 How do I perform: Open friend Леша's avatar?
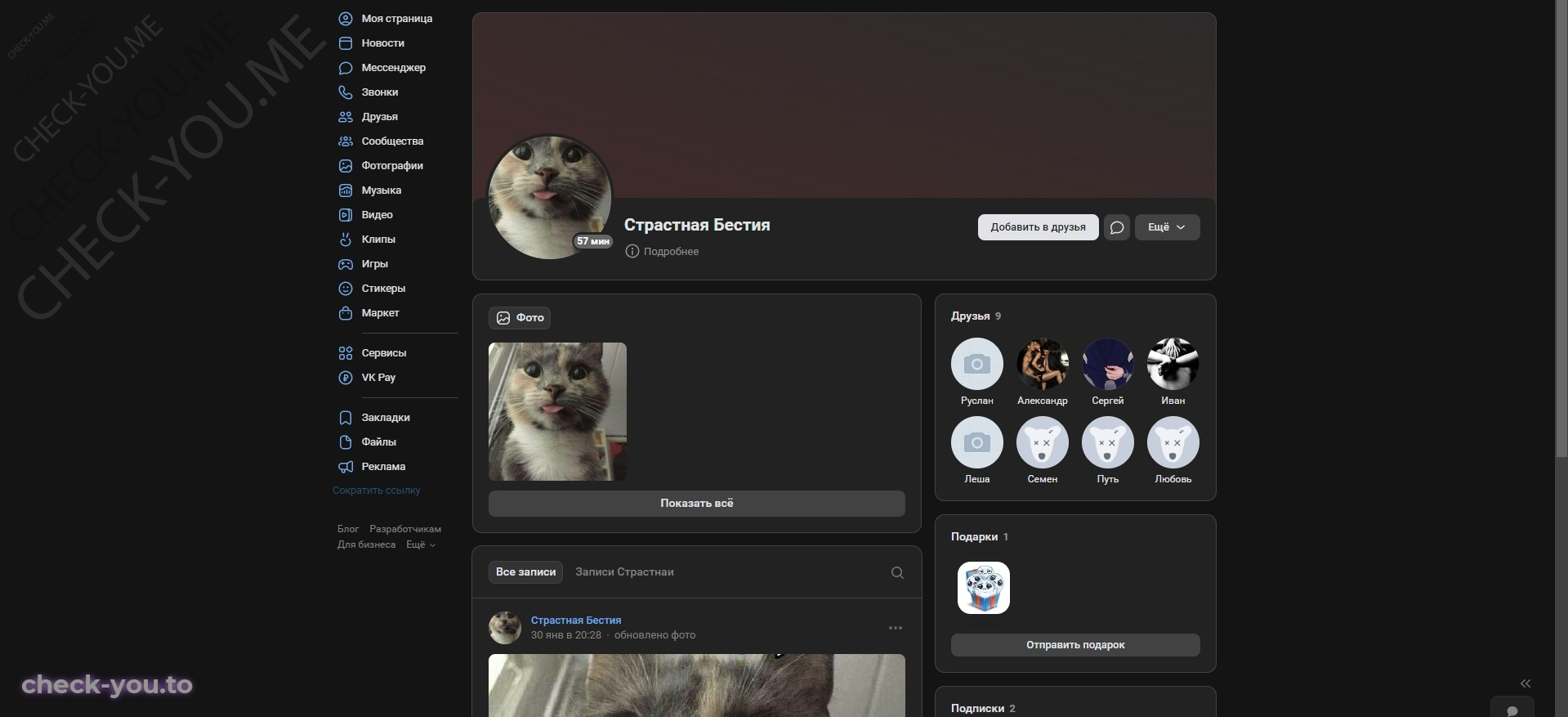click(977, 442)
